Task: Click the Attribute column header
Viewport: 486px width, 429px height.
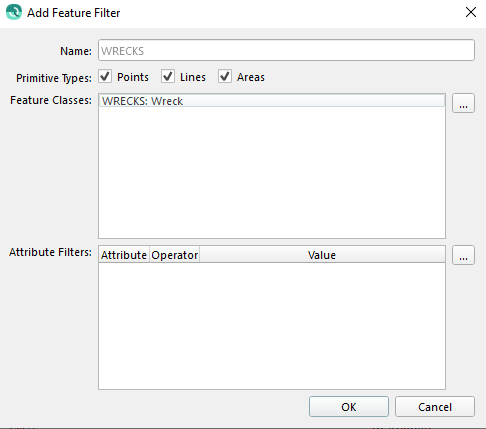Action: click(124, 255)
